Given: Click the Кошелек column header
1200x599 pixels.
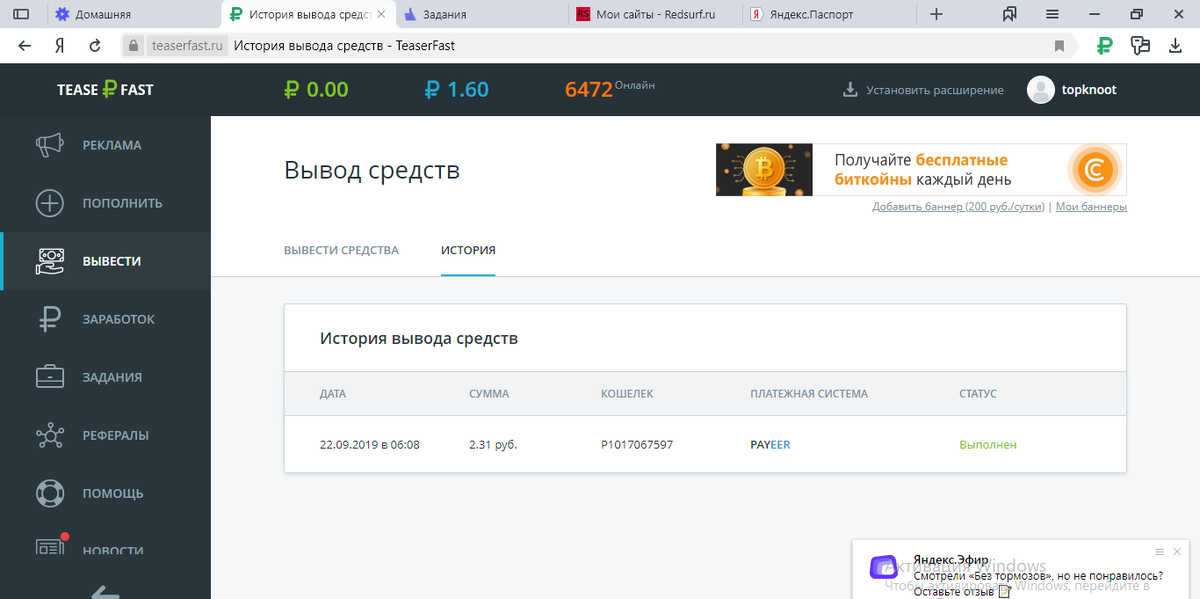Looking at the screenshot, I should (627, 394).
